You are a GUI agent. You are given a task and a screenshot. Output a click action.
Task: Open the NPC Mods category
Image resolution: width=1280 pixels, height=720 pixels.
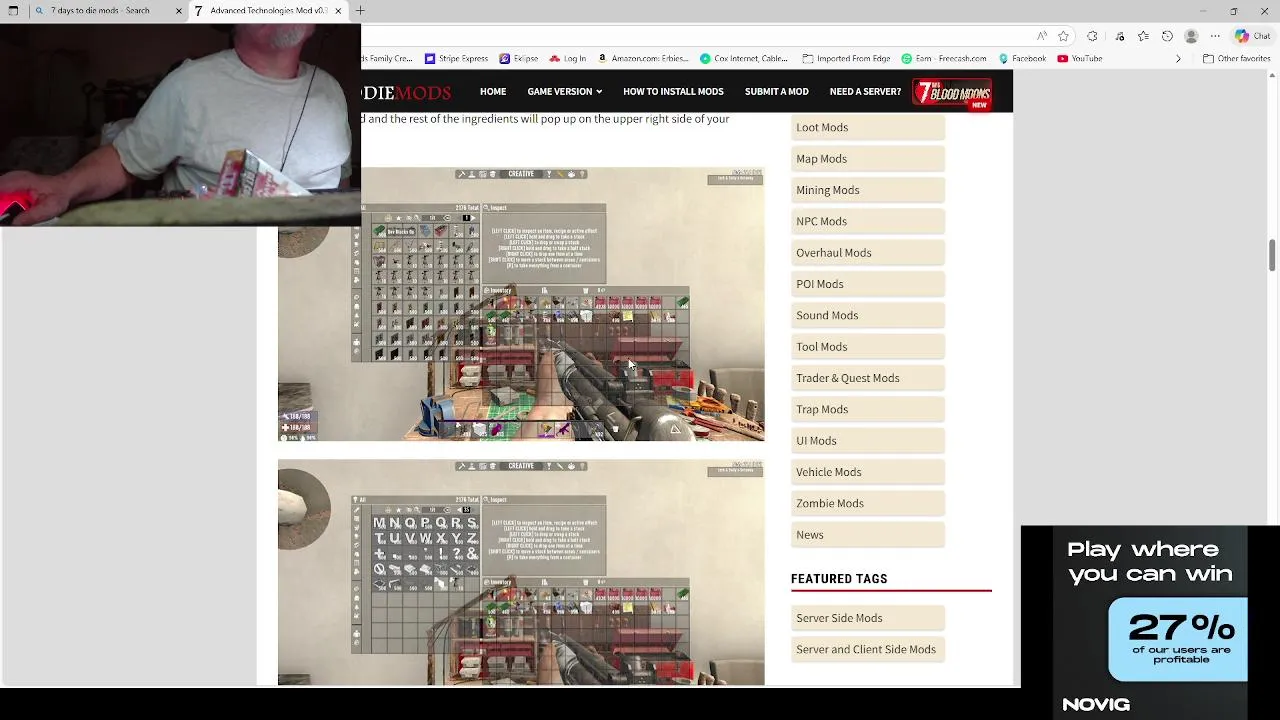[867, 221]
